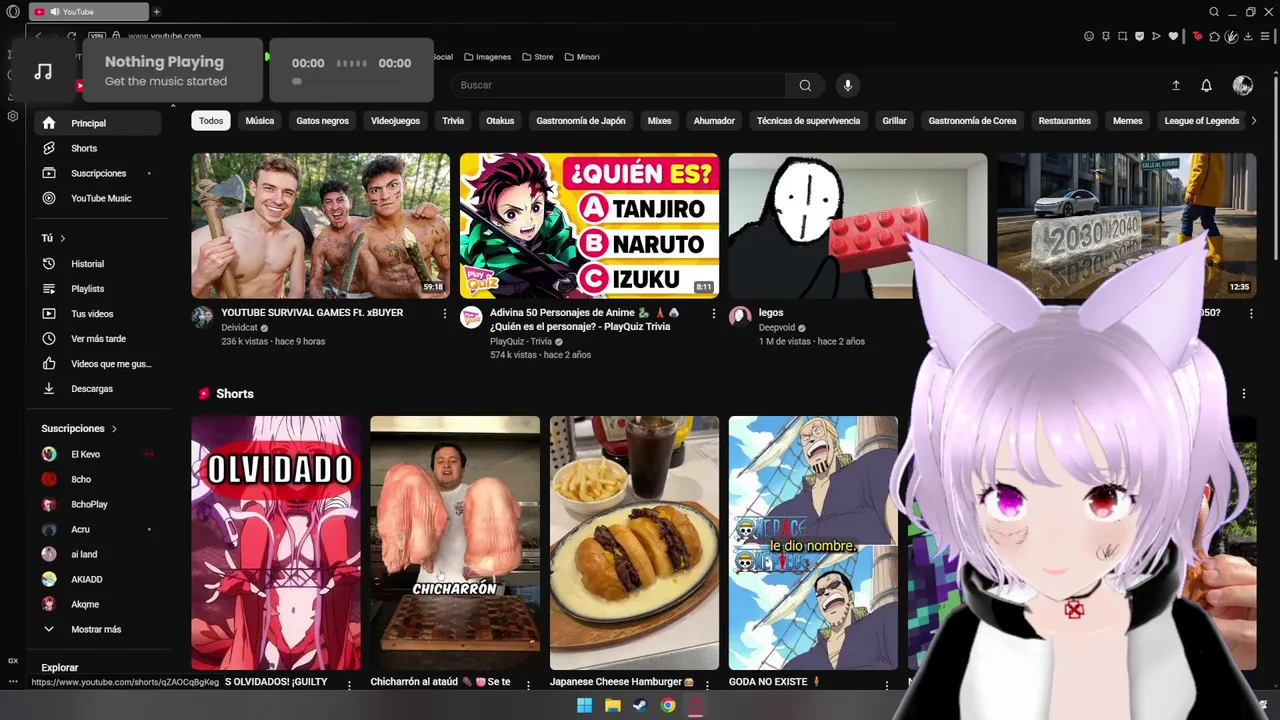This screenshot has width=1280, height=720.
Task: Select the Gatos negros filter chip
Action: (323, 121)
